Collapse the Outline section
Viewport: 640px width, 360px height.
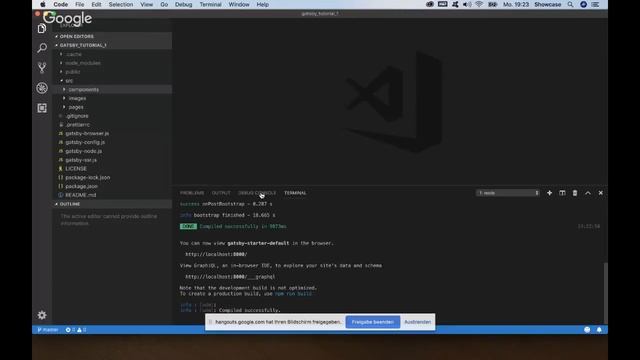click(112, 204)
